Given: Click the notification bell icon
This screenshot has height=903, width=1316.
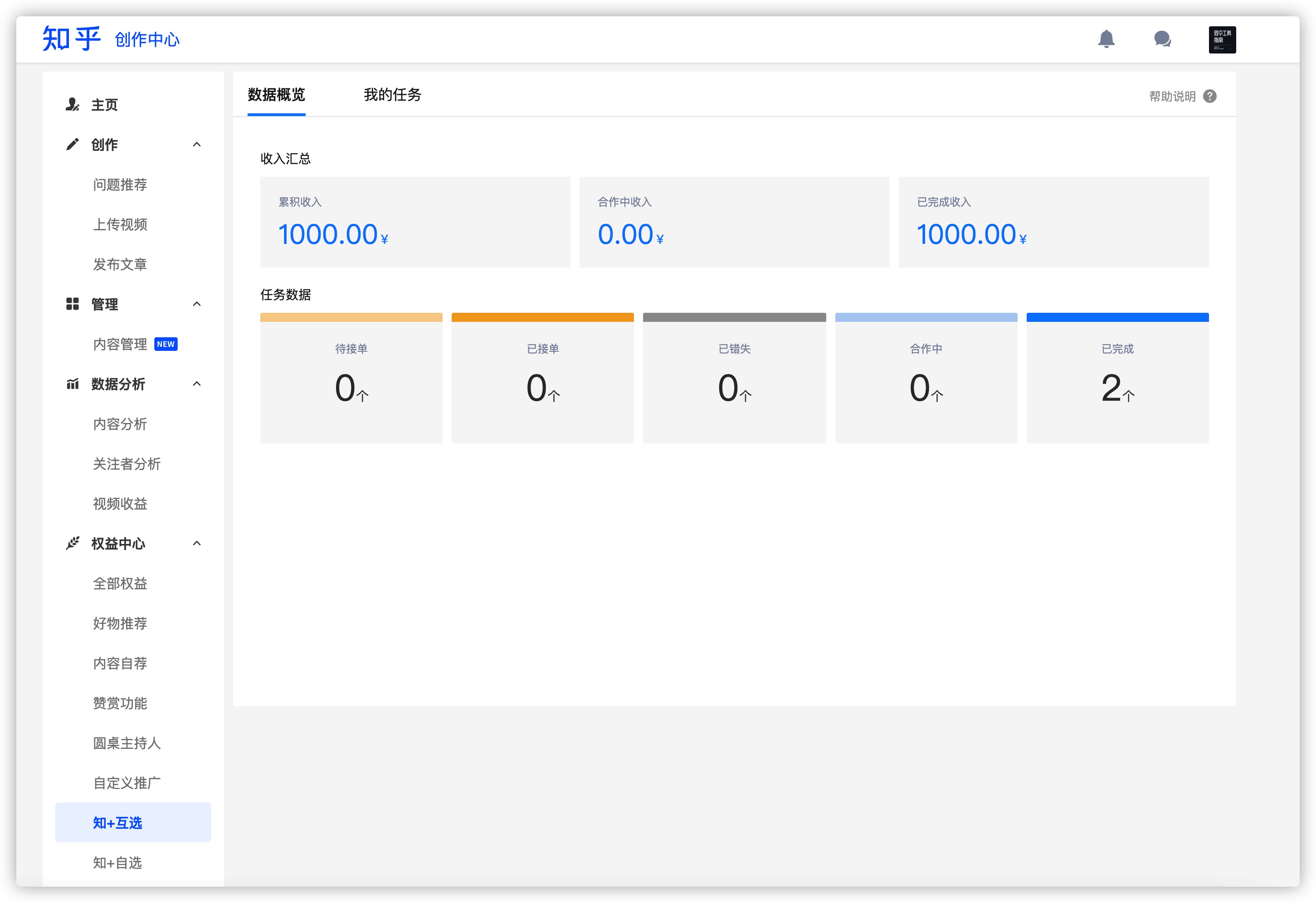Looking at the screenshot, I should (1106, 39).
